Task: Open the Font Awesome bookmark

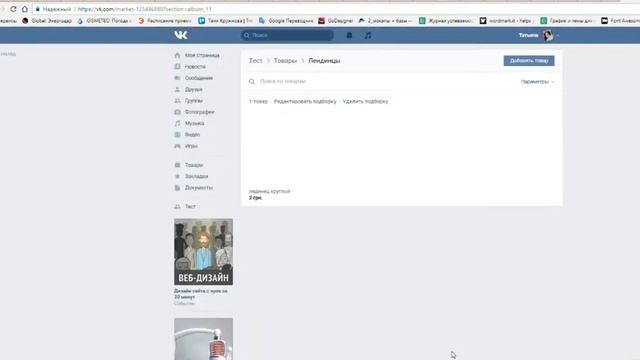Action: pyautogui.click(x=620, y=20)
